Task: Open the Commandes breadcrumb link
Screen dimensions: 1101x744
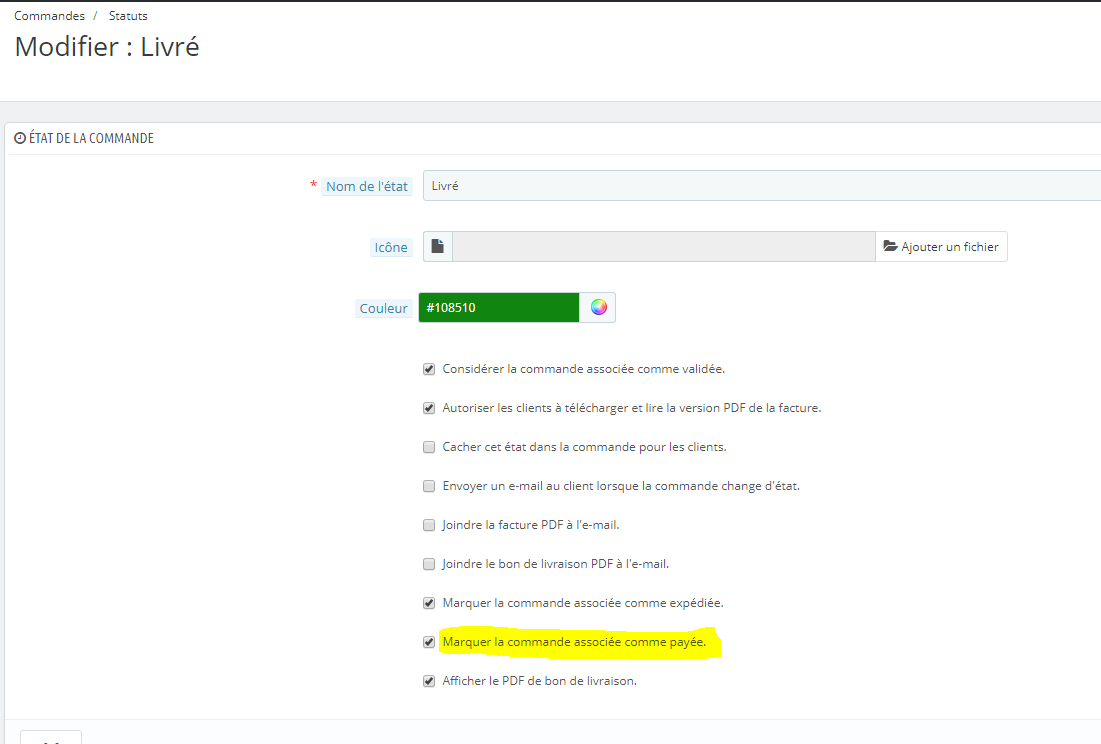Action: (49, 15)
